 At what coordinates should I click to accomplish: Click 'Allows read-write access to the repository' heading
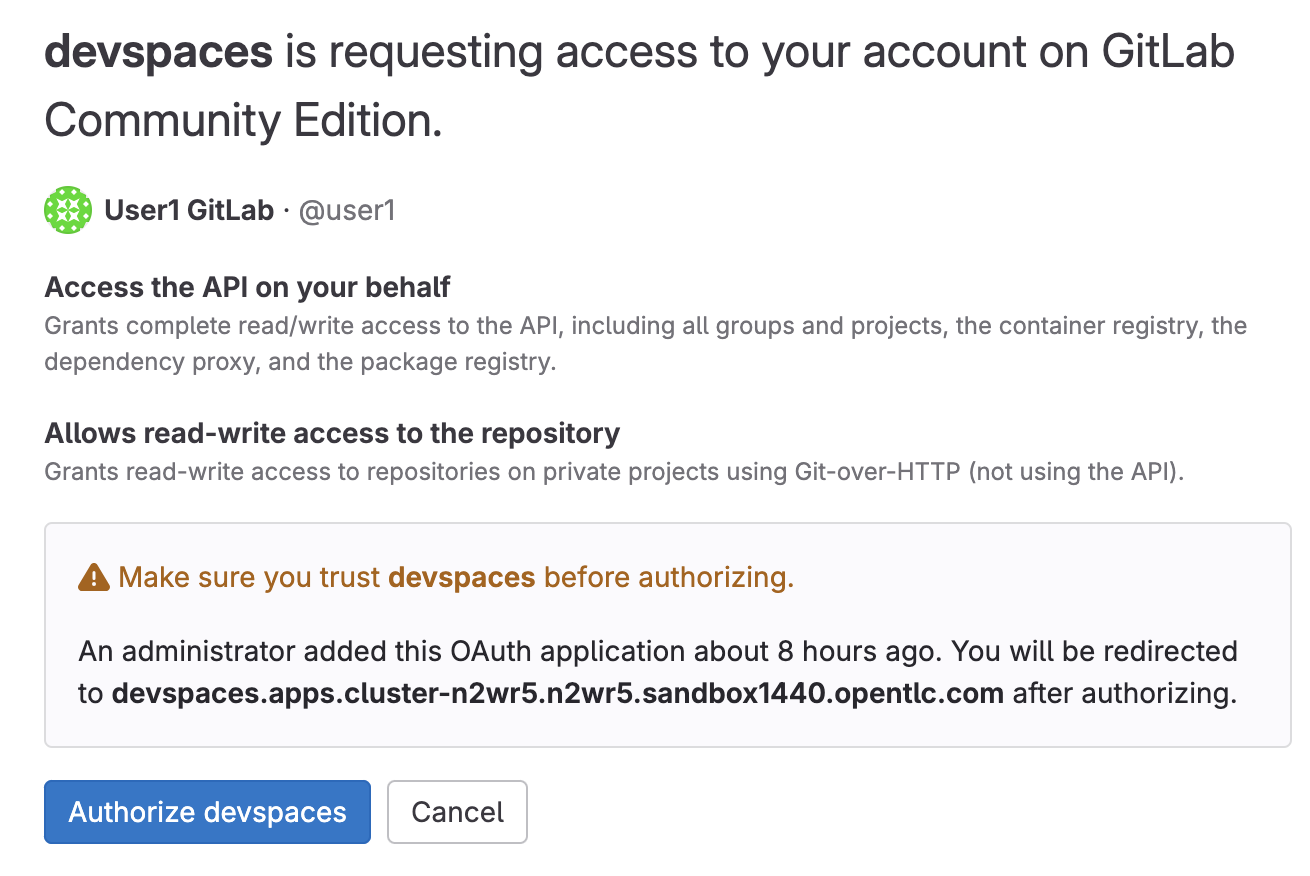pyautogui.click(x=332, y=433)
